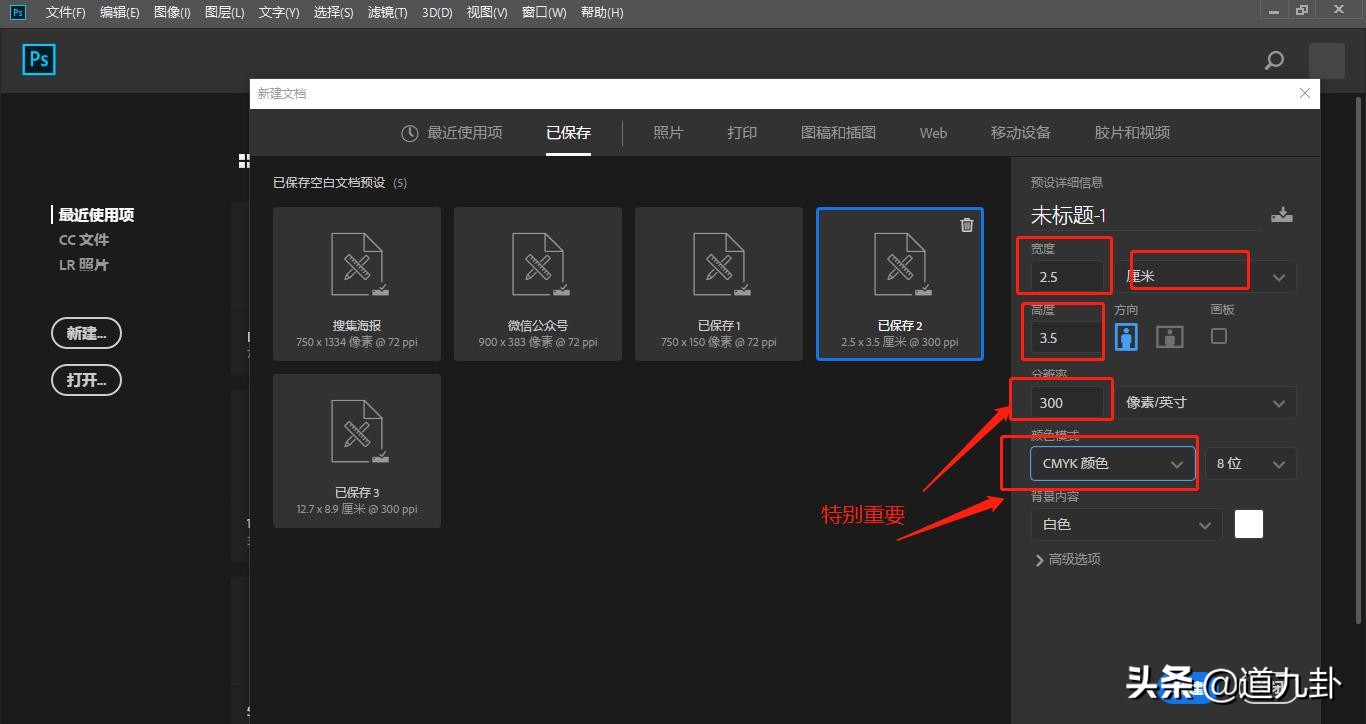Click the 新建 button in sidebar

tap(86, 333)
